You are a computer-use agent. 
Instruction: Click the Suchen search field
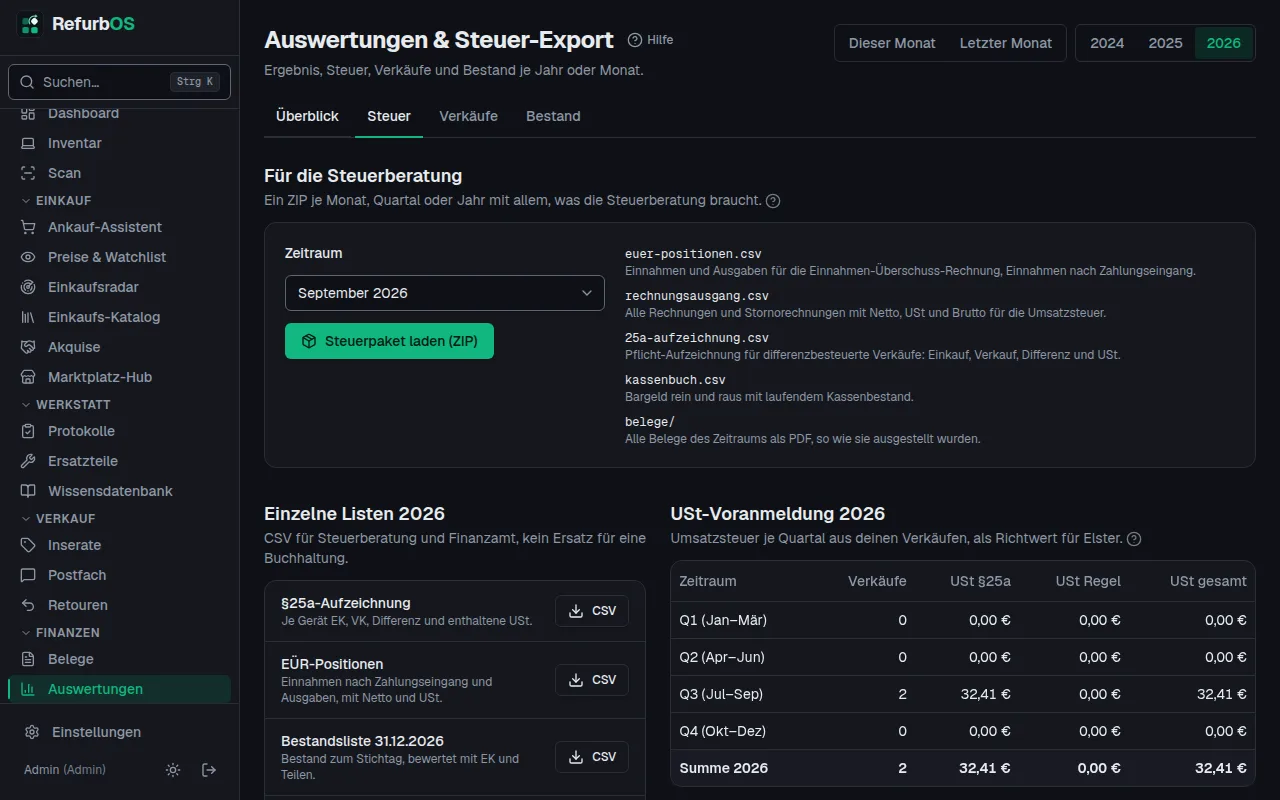119,82
